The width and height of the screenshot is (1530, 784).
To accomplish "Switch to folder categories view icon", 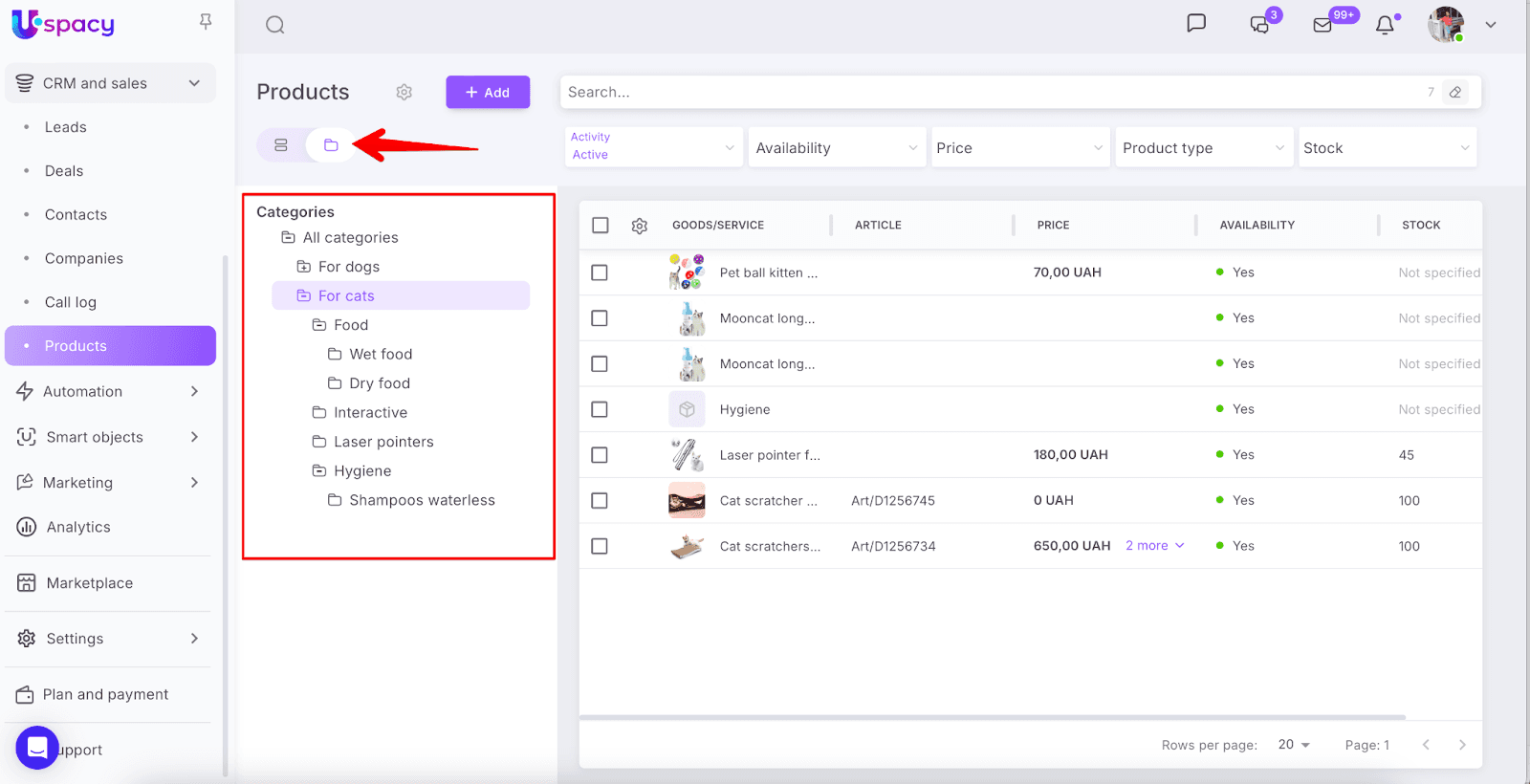I will [331, 145].
